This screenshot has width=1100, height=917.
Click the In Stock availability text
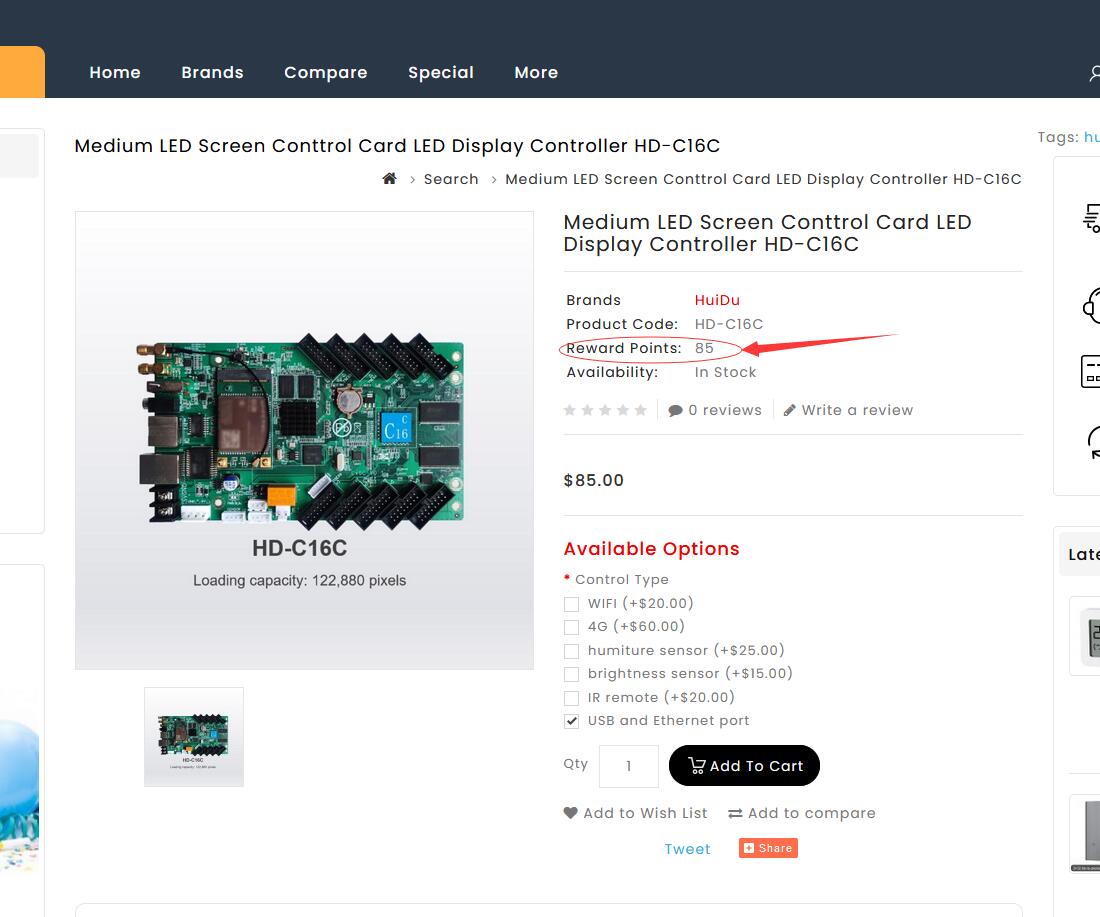point(725,373)
